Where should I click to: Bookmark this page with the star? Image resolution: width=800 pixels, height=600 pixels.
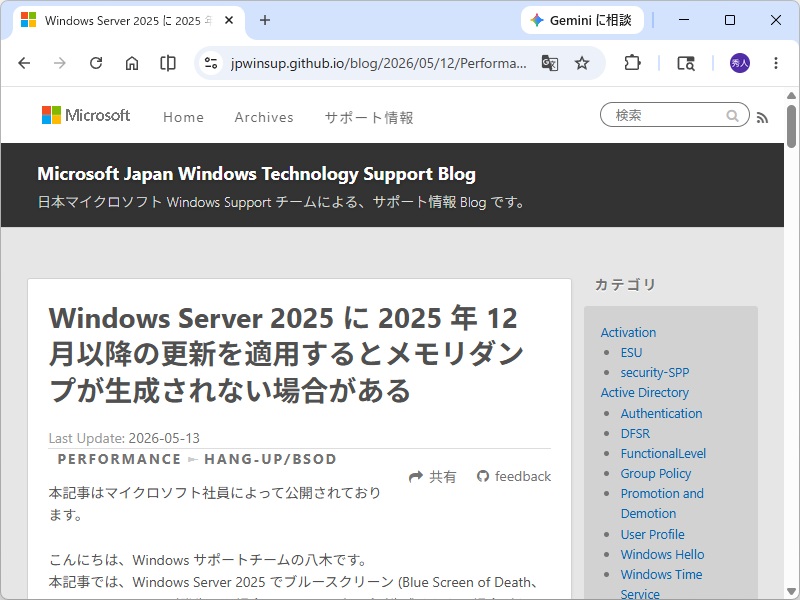point(582,63)
